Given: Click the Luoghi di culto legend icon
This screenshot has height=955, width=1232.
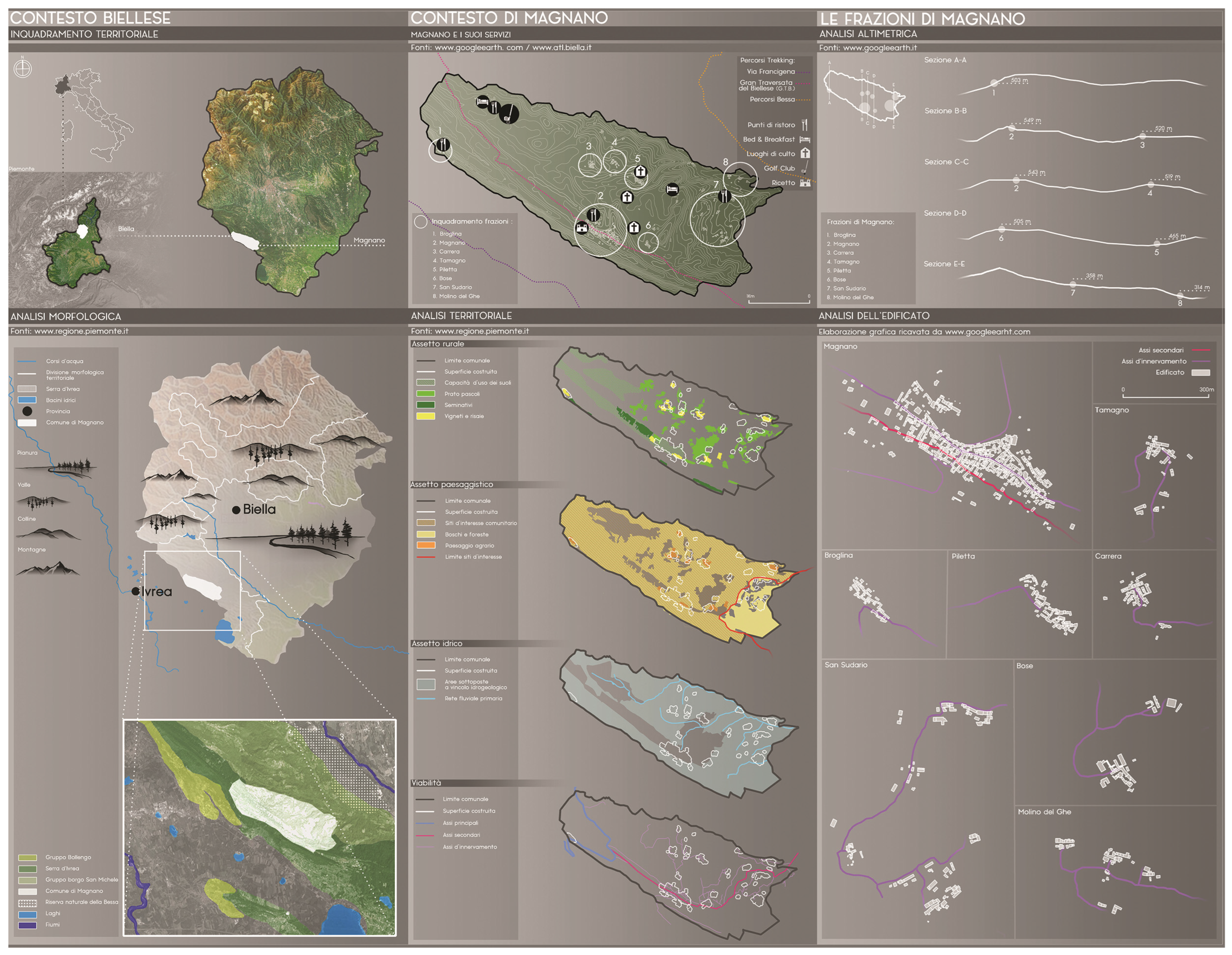Looking at the screenshot, I should click(806, 153).
